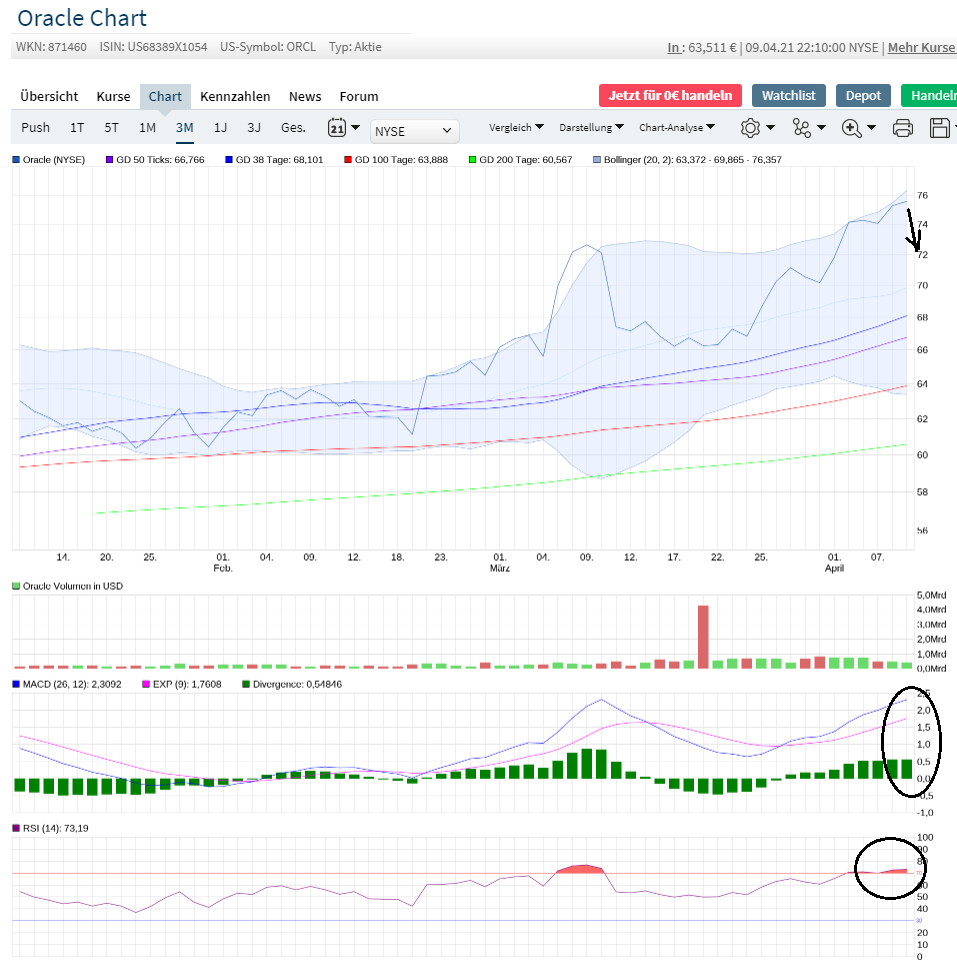Image resolution: width=957 pixels, height=964 pixels.
Task: Select the 1M timeframe
Action: pyautogui.click(x=147, y=127)
